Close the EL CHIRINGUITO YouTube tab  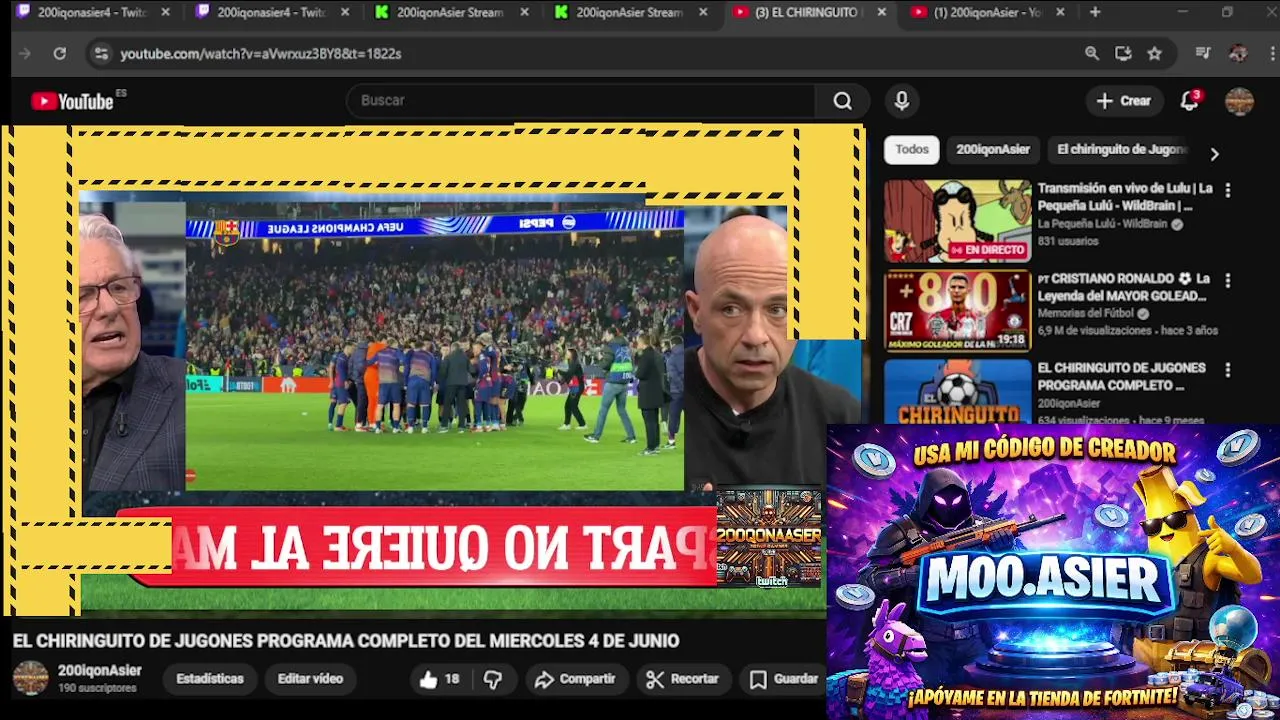click(x=881, y=12)
